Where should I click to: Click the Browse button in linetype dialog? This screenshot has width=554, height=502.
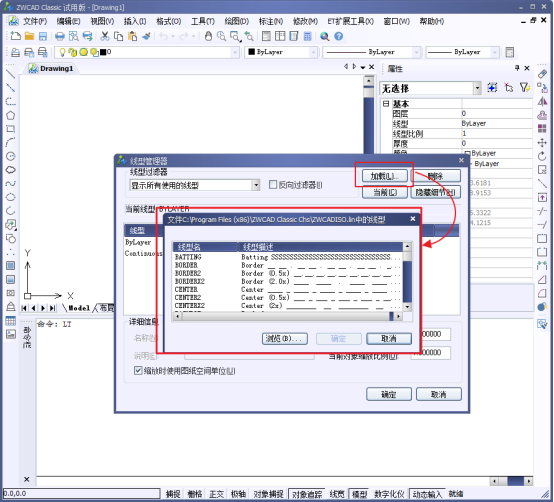[285, 338]
